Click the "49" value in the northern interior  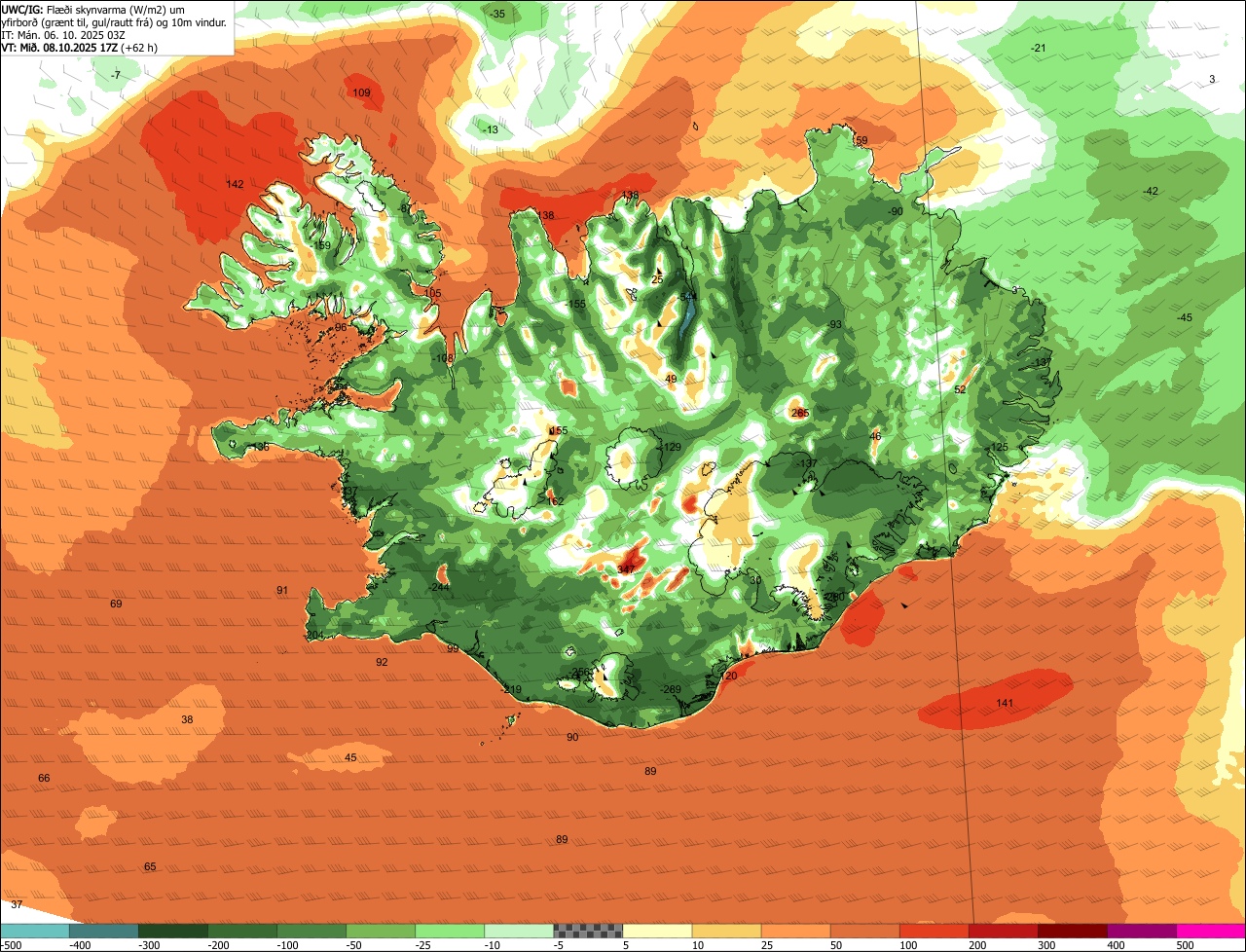(671, 379)
